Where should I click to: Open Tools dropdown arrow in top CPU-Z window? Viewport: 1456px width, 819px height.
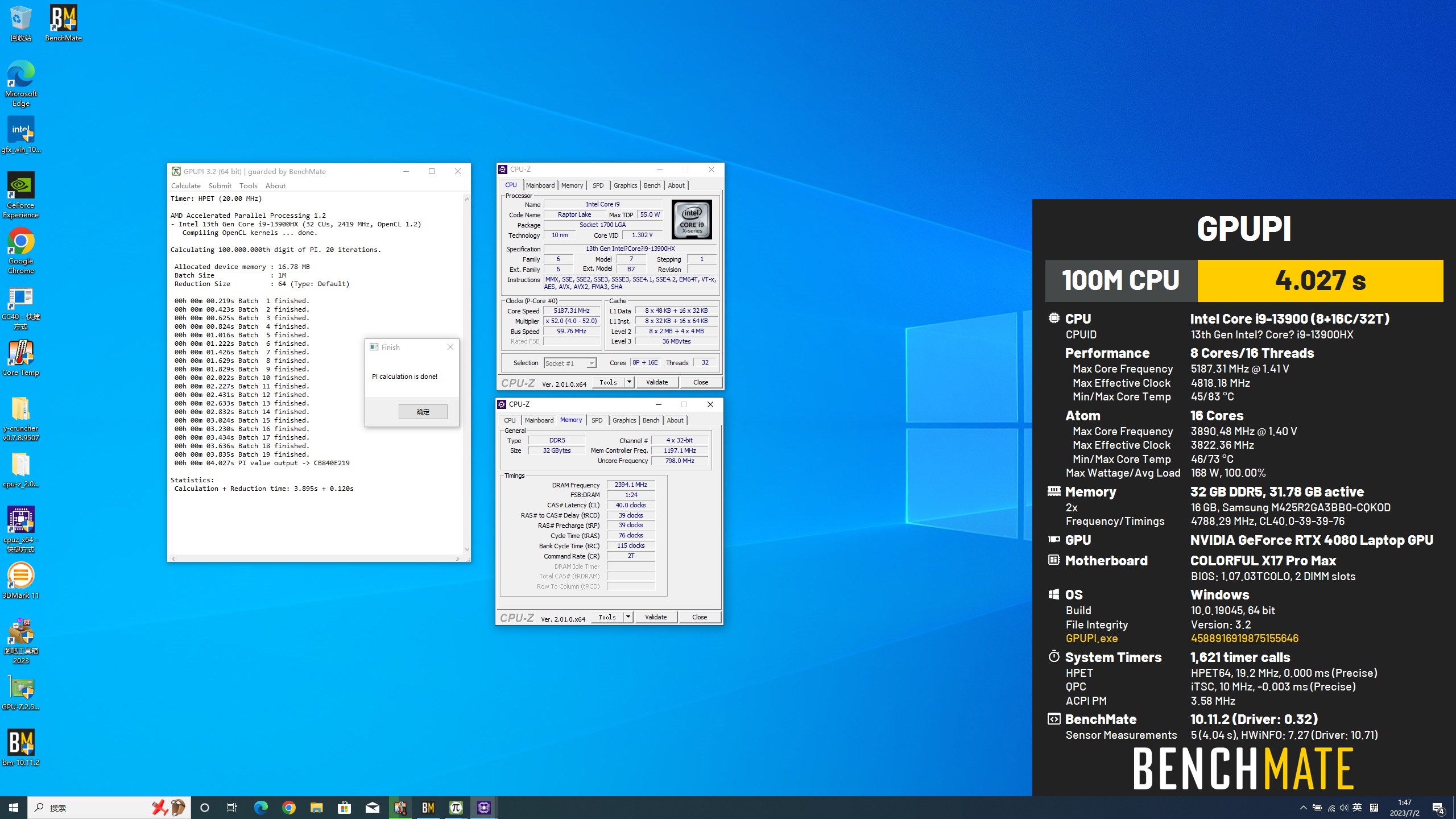coord(629,382)
